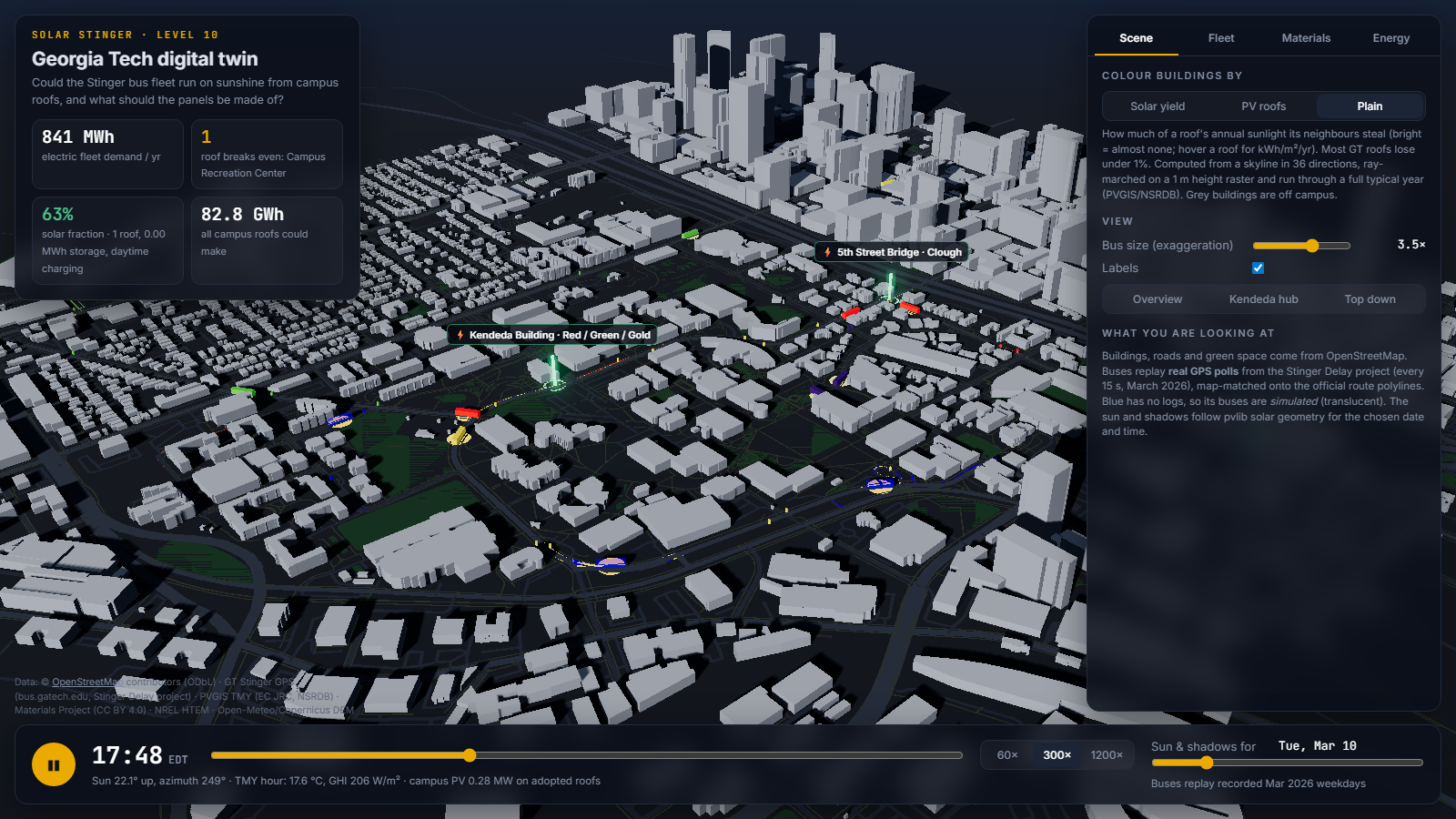Viewport: 1456px width, 819px height.
Task: Switch to Overview camera view
Action: tap(1158, 299)
